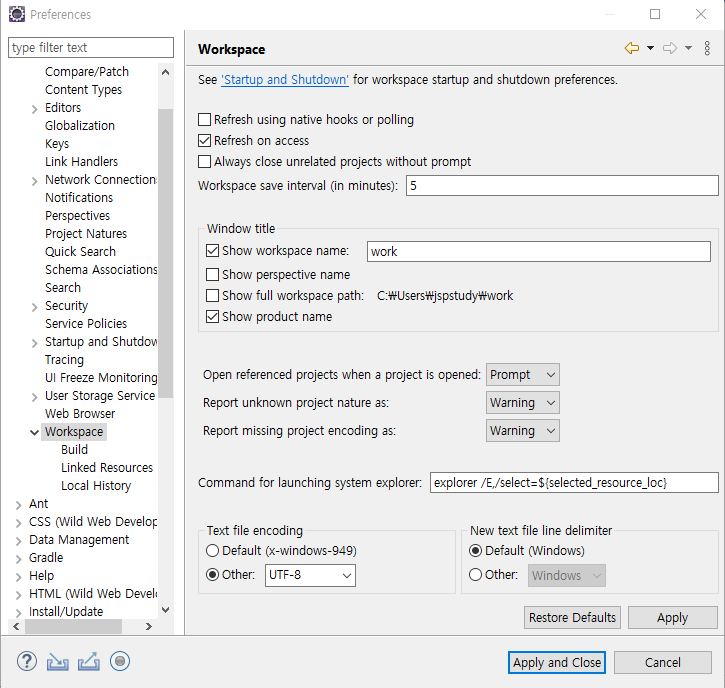Click the horizontal scroll right arrow
Viewport: 725px width, 688px height.
148,627
